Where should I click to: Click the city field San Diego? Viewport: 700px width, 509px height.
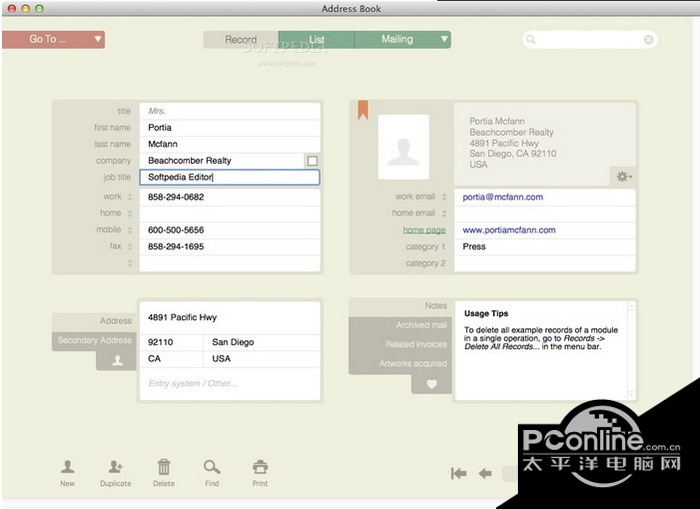point(262,342)
